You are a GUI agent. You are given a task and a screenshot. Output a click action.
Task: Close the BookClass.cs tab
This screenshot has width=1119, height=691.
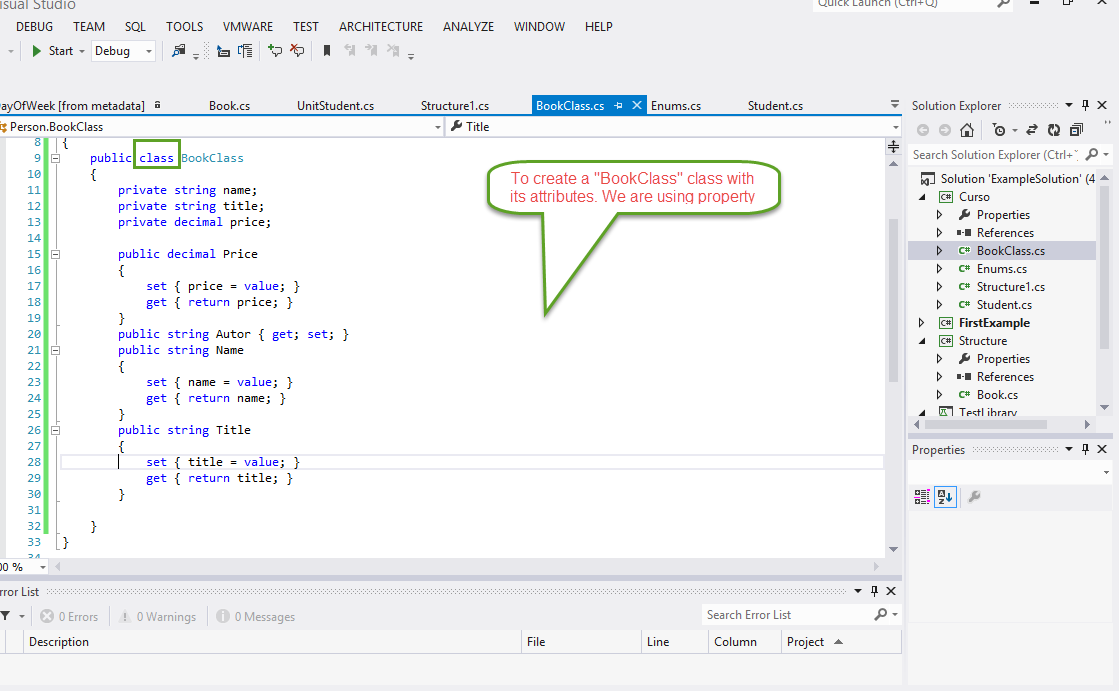(637, 106)
